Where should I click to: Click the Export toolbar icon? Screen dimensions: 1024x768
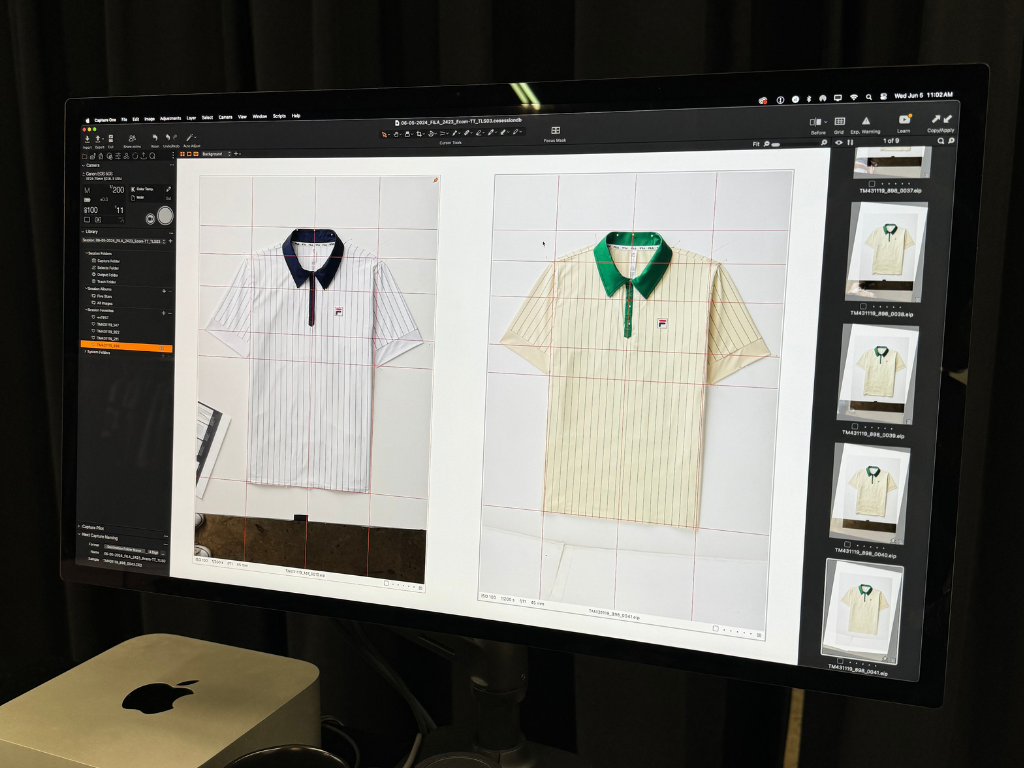[x=98, y=138]
